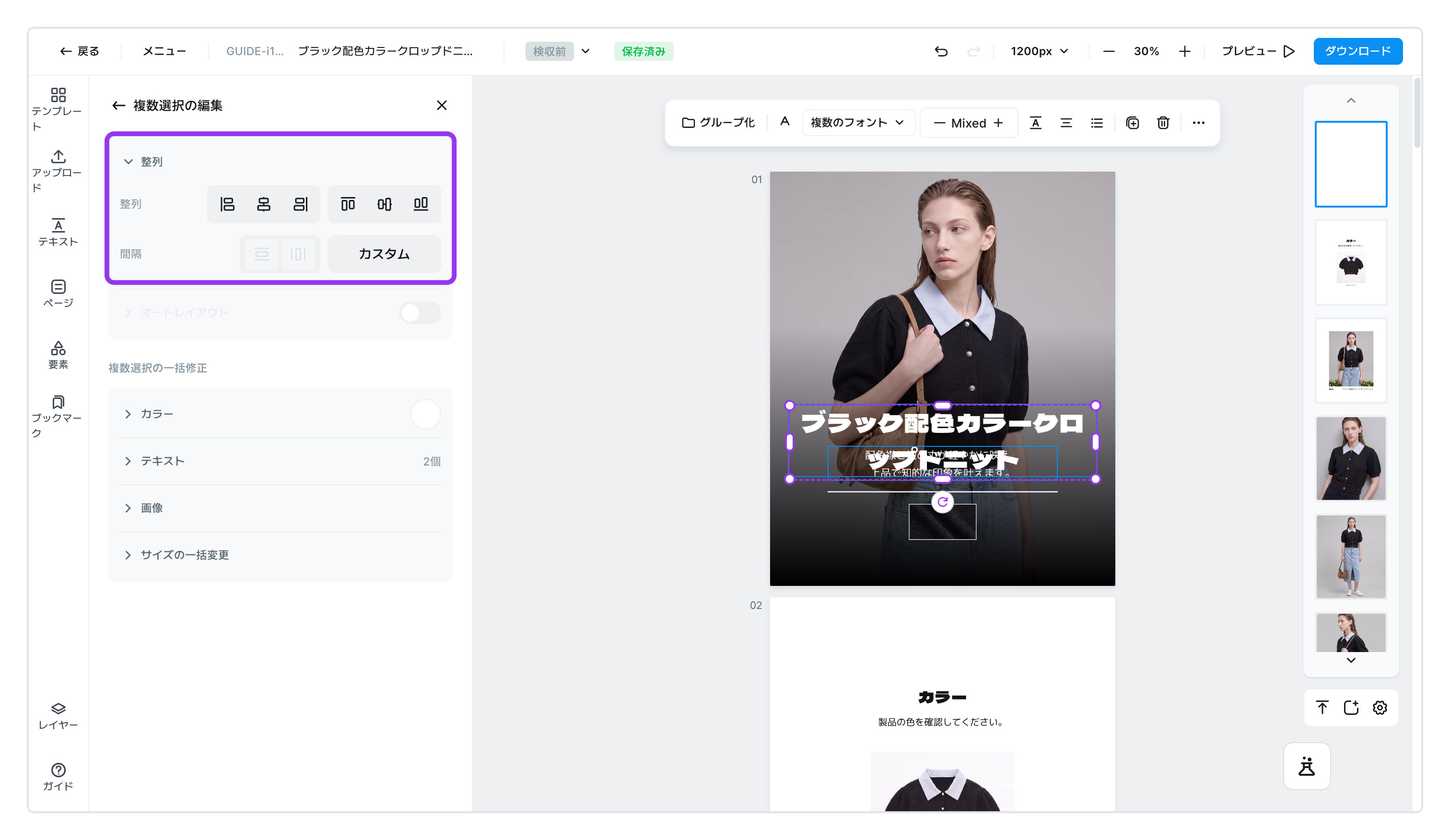This screenshot has height=840, width=1450.
Task: Toggle the オートレイアウト switch
Action: [x=420, y=313]
